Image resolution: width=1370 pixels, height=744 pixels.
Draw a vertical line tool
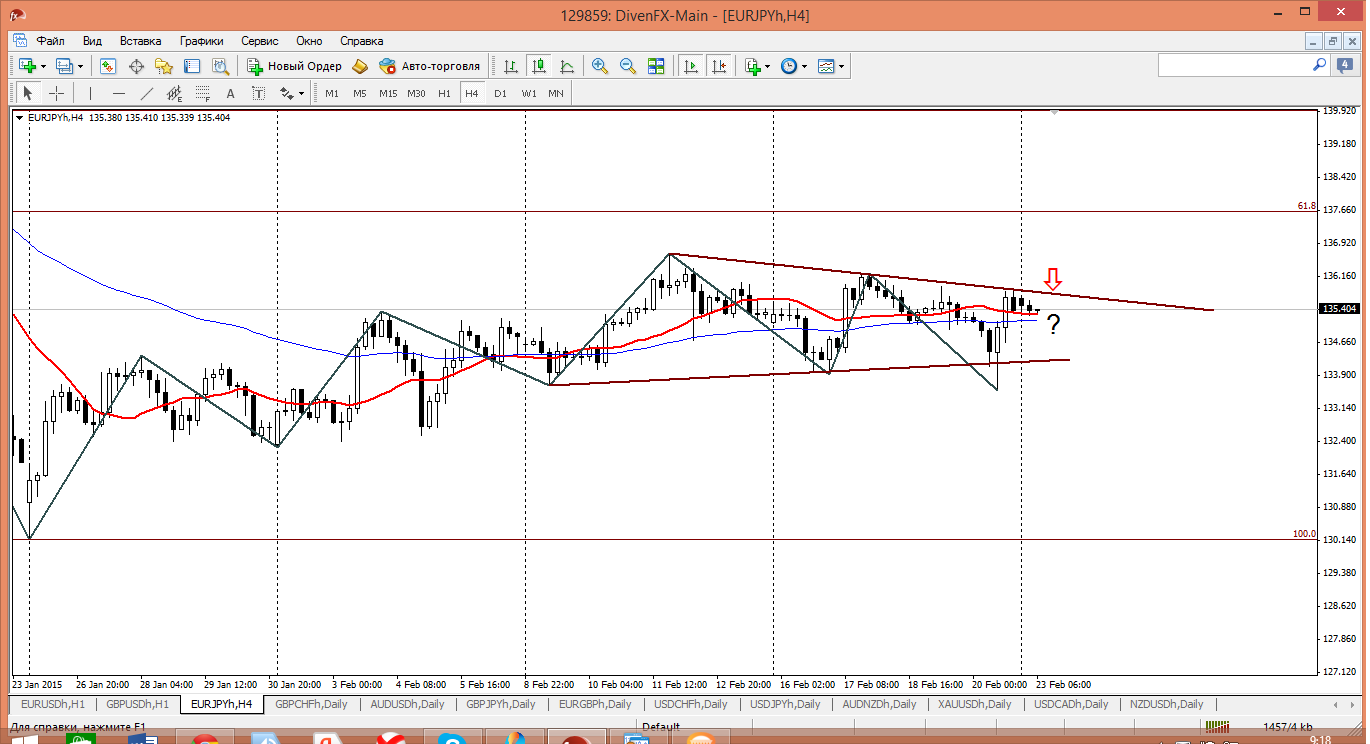(91, 93)
